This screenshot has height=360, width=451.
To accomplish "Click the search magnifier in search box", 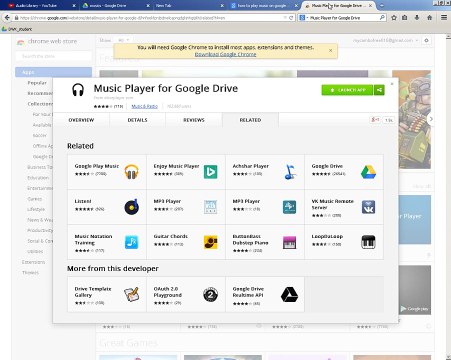I will coord(382,17).
